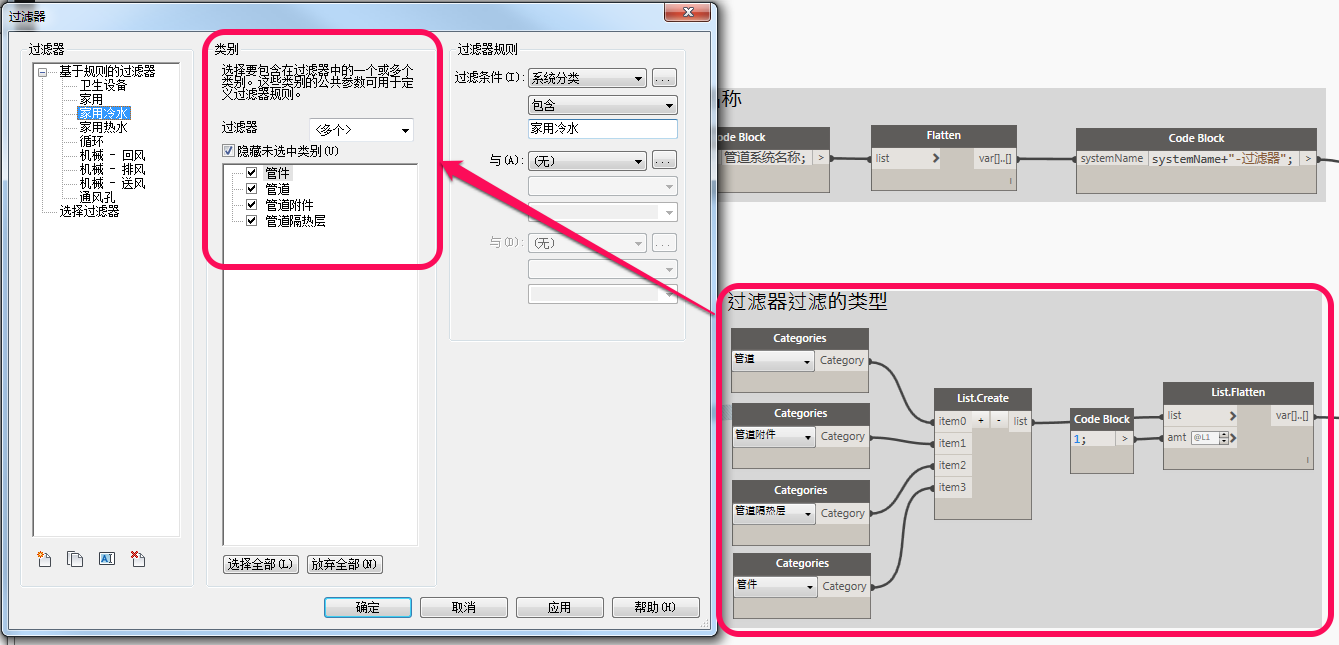Viewport: 1339px width, 645px height.
Task: Select 选择过滤器 tree node
Action: coord(89,211)
